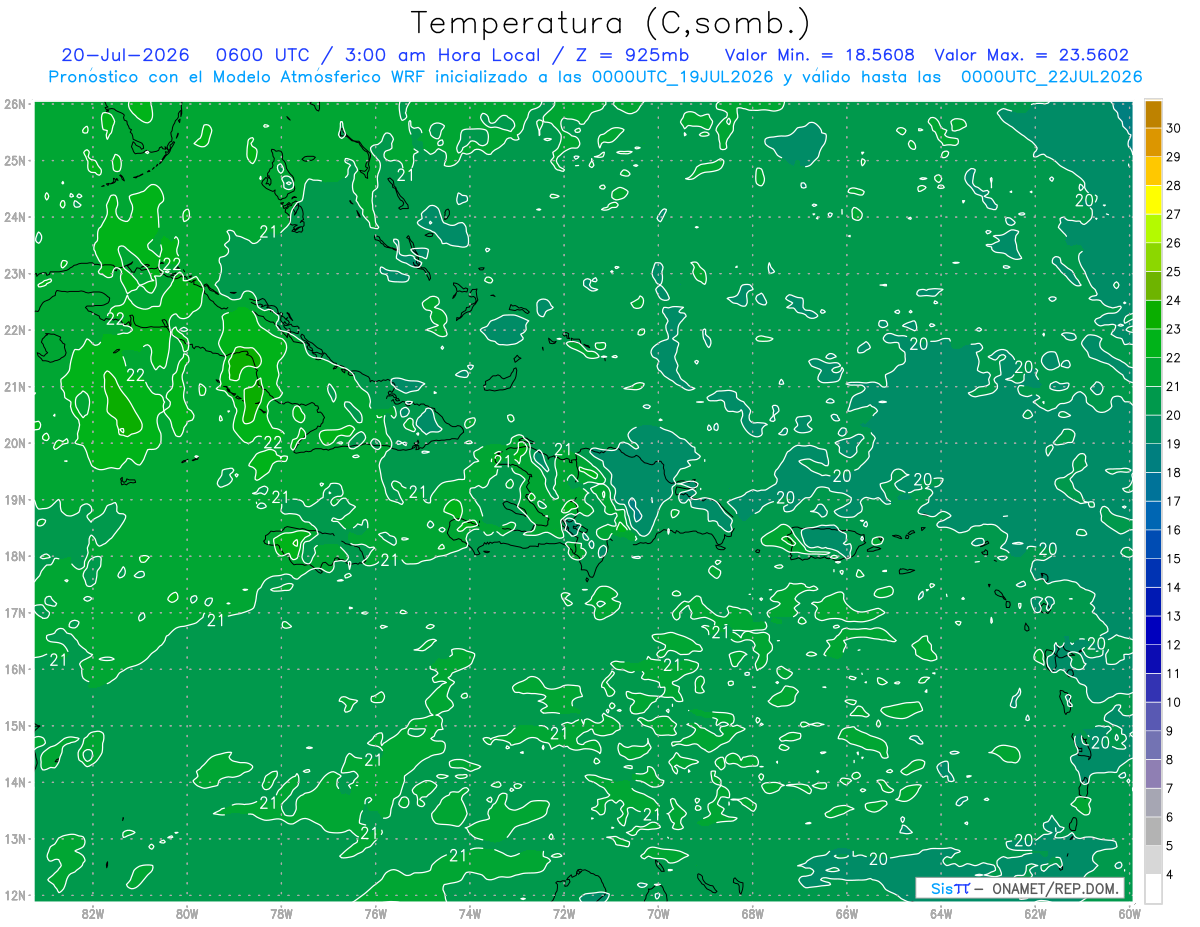
Task: Click the legend value 5
Action: click(1172, 846)
